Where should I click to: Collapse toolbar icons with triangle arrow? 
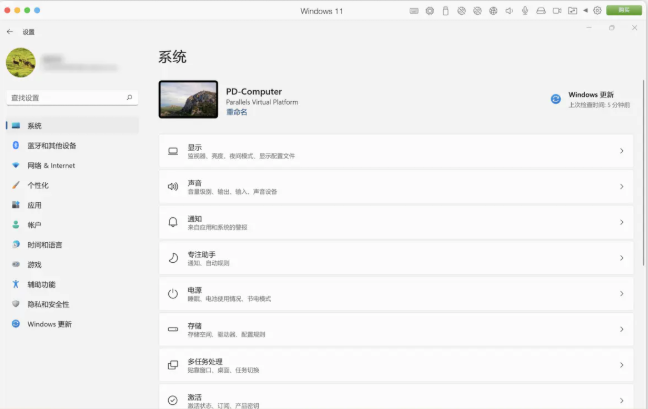point(586,11)
